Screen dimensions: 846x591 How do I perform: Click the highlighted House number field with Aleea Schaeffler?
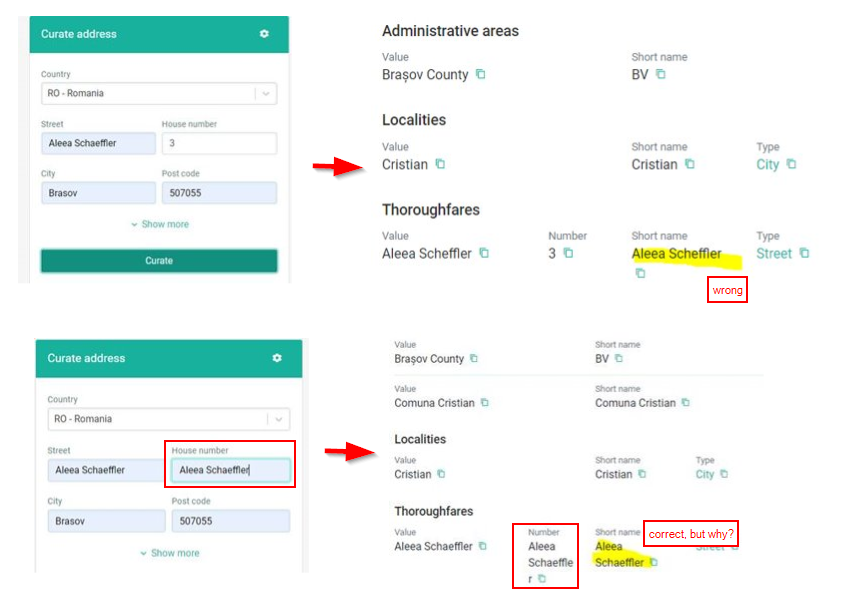pos(230,470)
